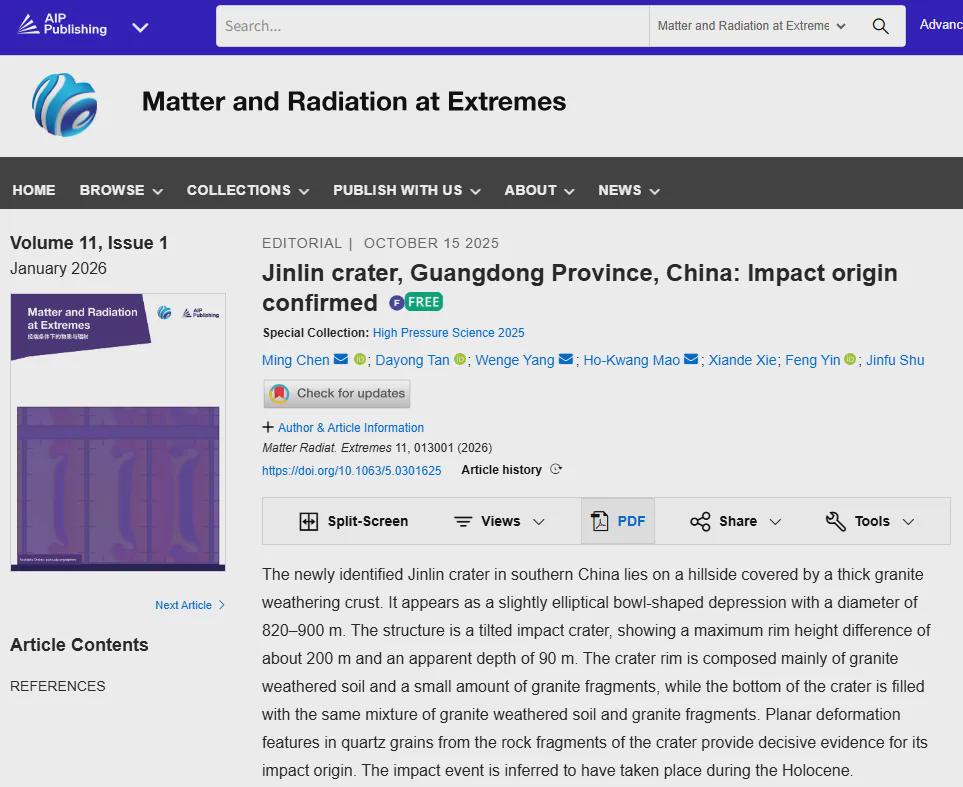Click the journal globe logo
Image resolution: width=963 pixels, height=787 pixels.
[x=65, y=104]
